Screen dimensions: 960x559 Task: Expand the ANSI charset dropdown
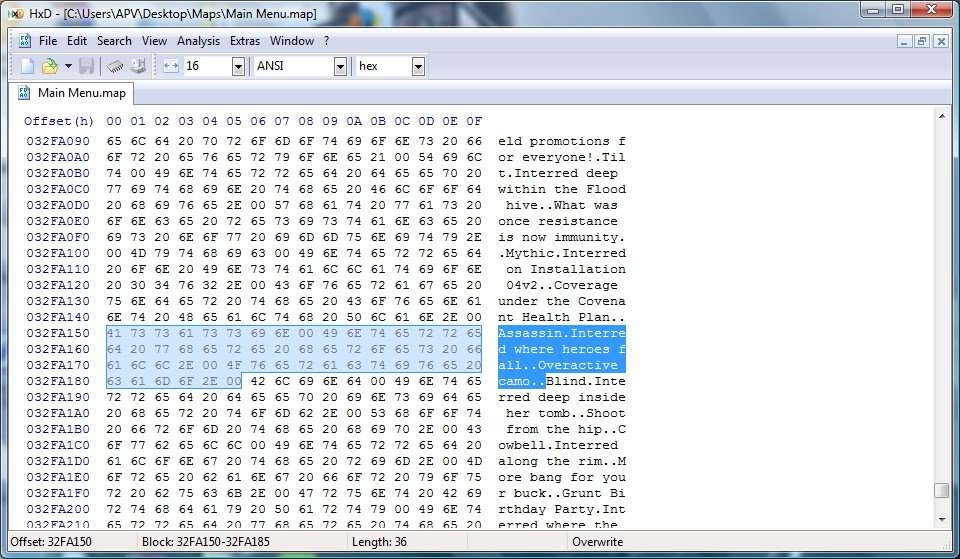[x=340, y=66]
